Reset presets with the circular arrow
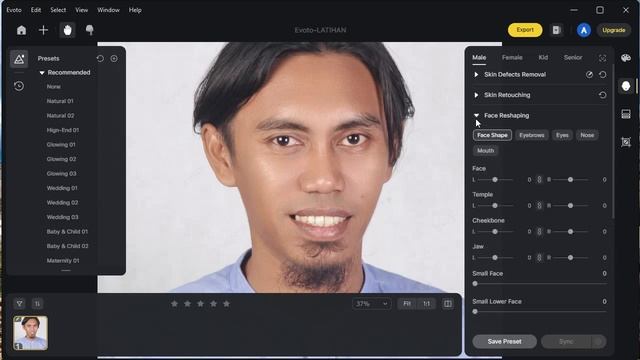The width and height of the screenshot is (640, 360). pos(100,58)
